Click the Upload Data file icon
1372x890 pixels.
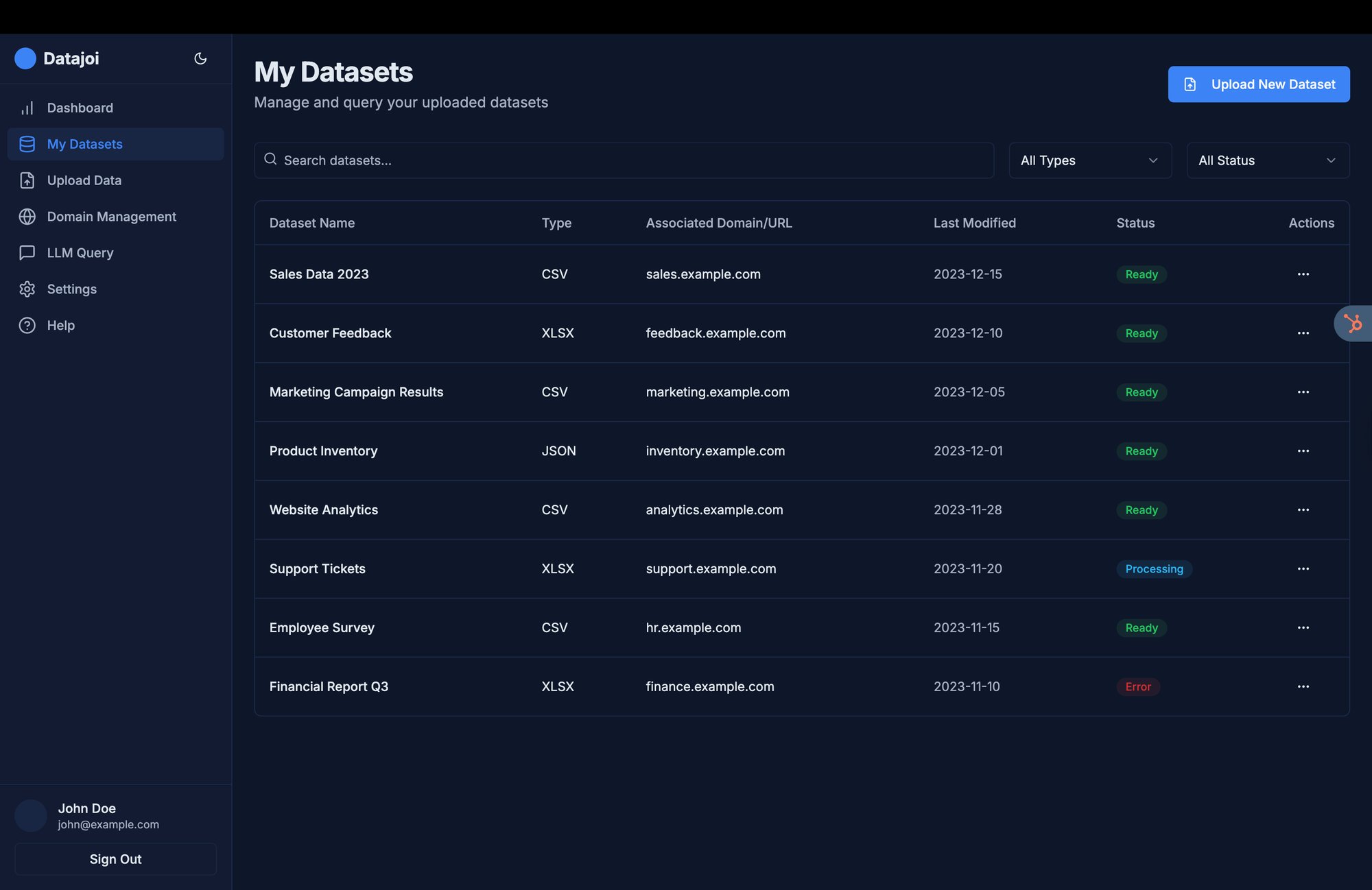27,180
